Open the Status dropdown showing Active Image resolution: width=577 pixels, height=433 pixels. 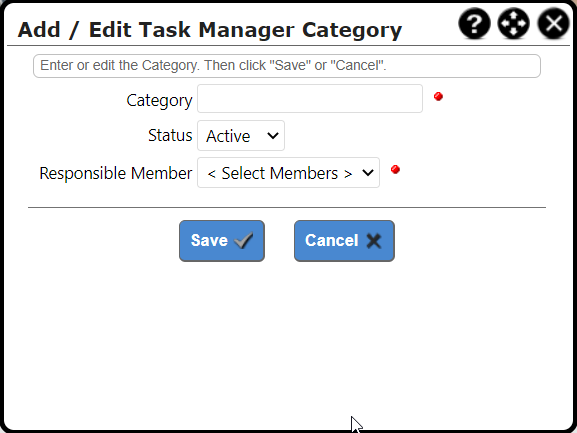pyautogui.click(x=241, y=135)
